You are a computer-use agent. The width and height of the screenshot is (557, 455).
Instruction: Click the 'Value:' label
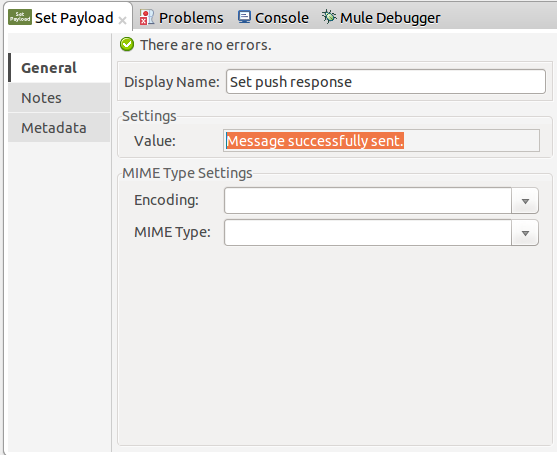click(x=155, y=141)
